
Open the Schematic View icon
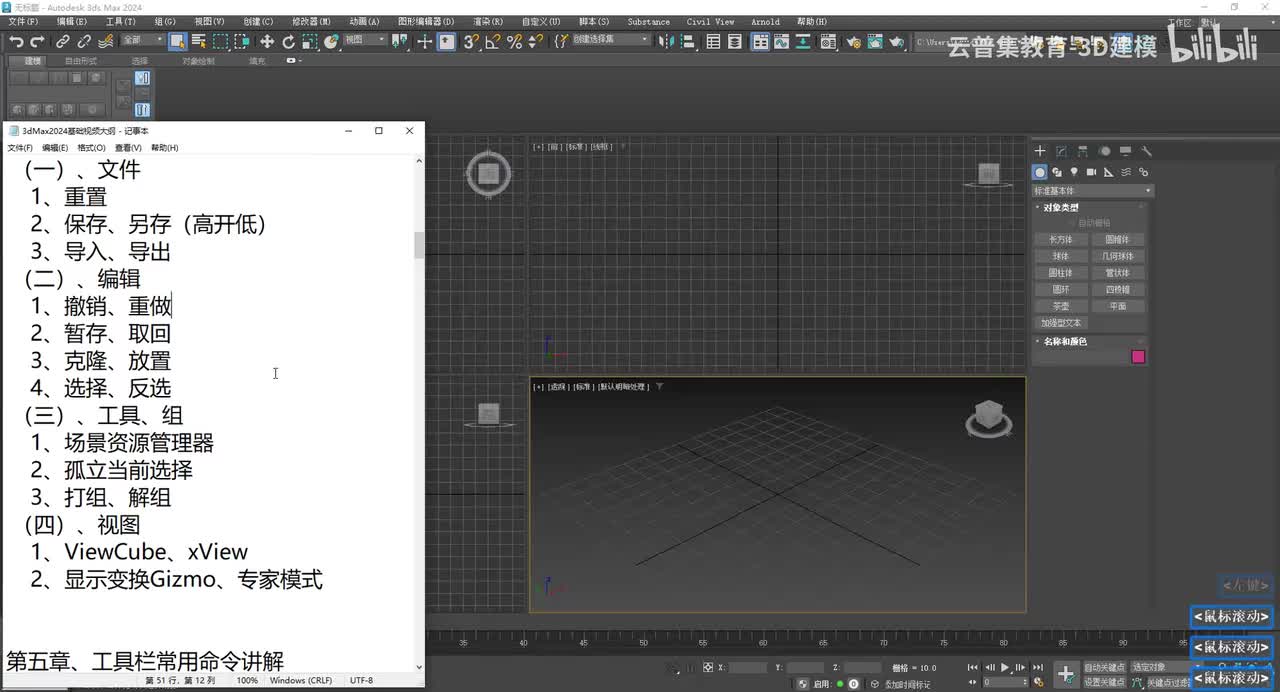pos(803,41)
